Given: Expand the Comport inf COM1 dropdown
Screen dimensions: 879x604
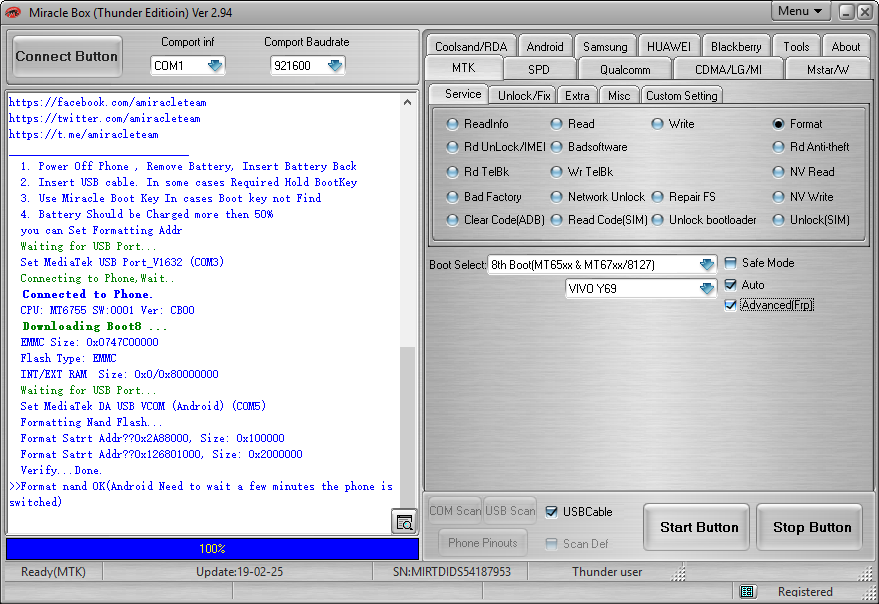Looking at the screenshot, I should [215, 66].
